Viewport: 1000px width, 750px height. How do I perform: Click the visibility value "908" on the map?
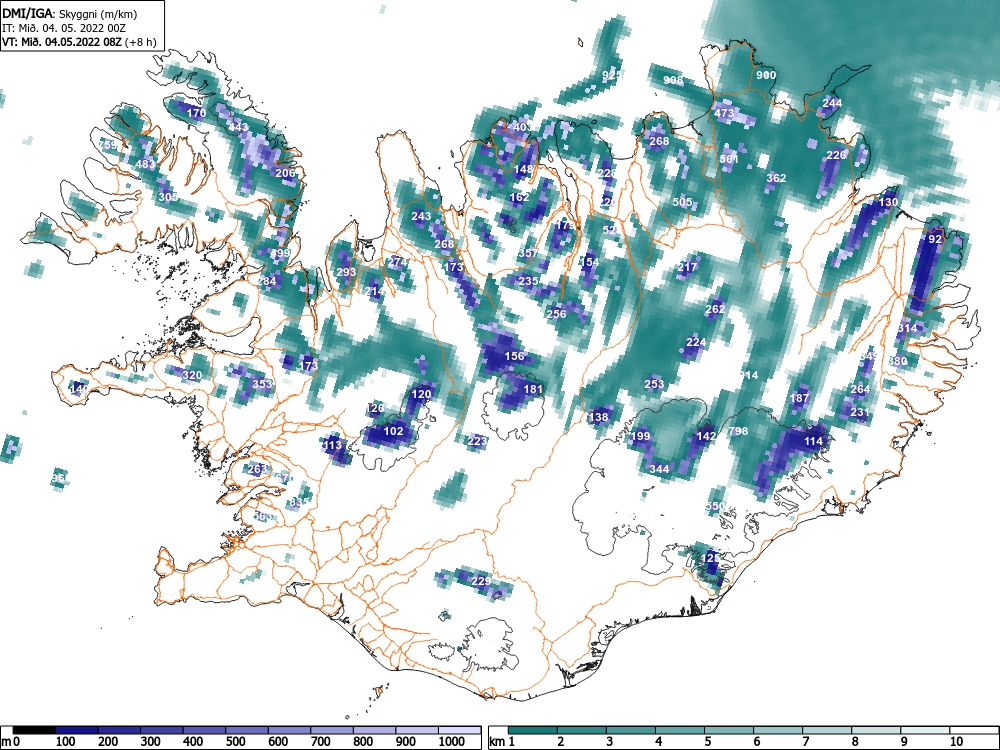point(673,80)
